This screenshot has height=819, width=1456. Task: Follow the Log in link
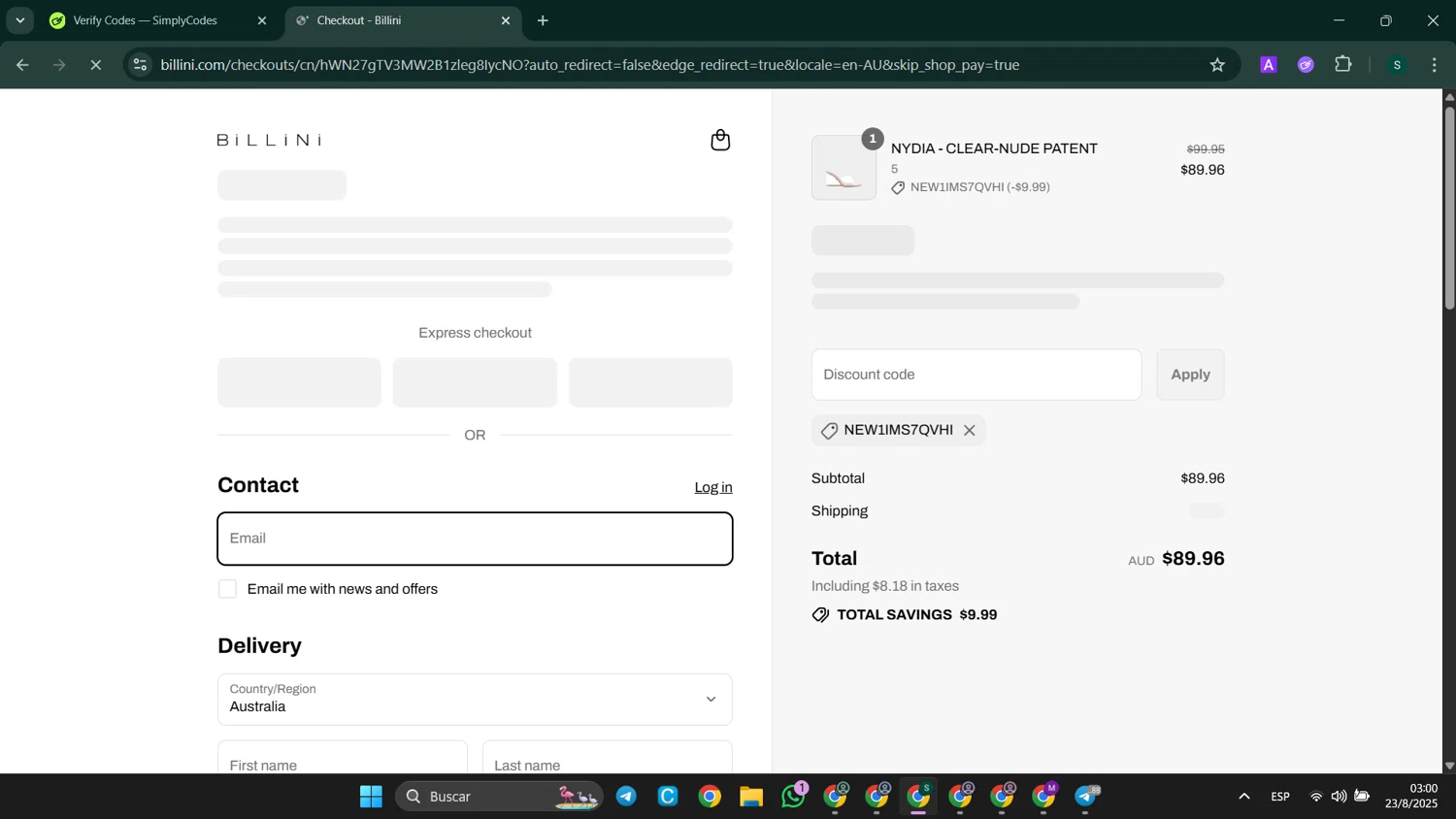[x=713, y=487]
